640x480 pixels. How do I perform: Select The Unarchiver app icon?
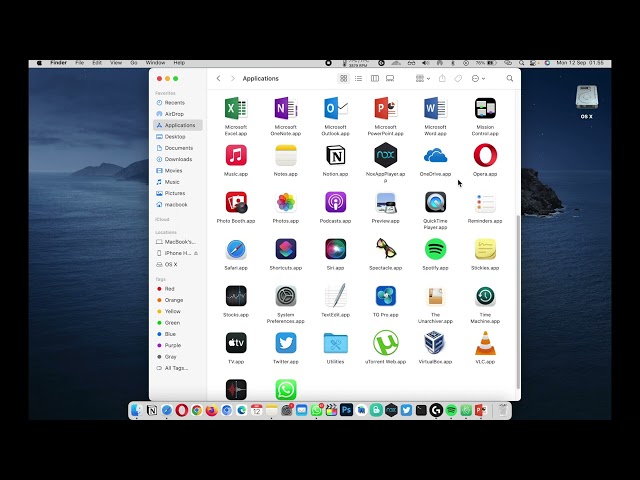point(435,296)
